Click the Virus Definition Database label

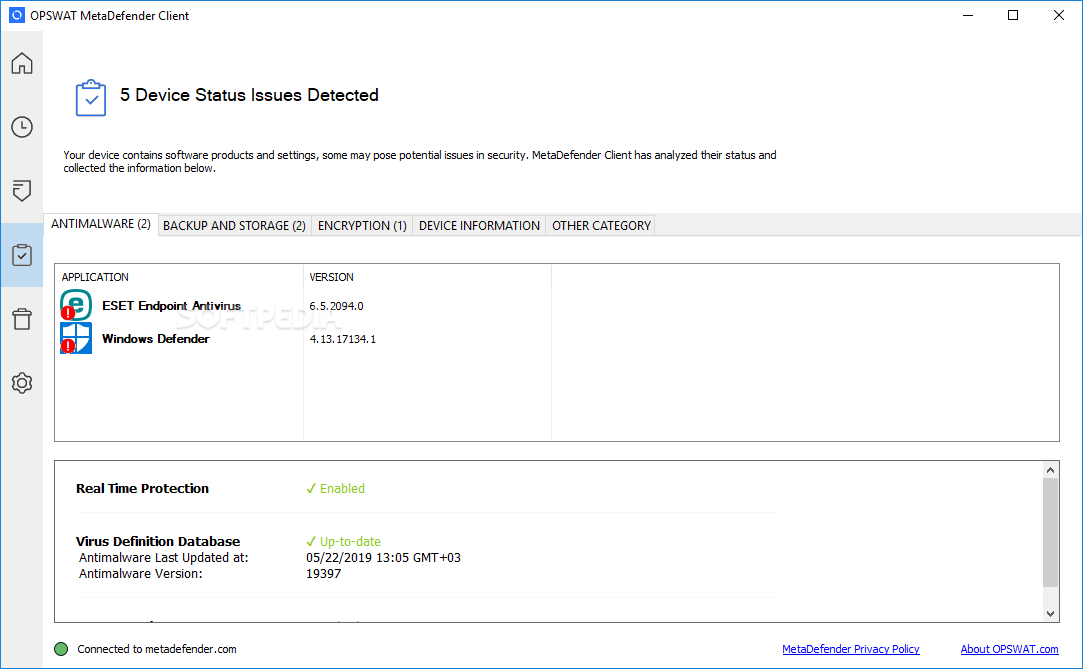coord(158,541)
